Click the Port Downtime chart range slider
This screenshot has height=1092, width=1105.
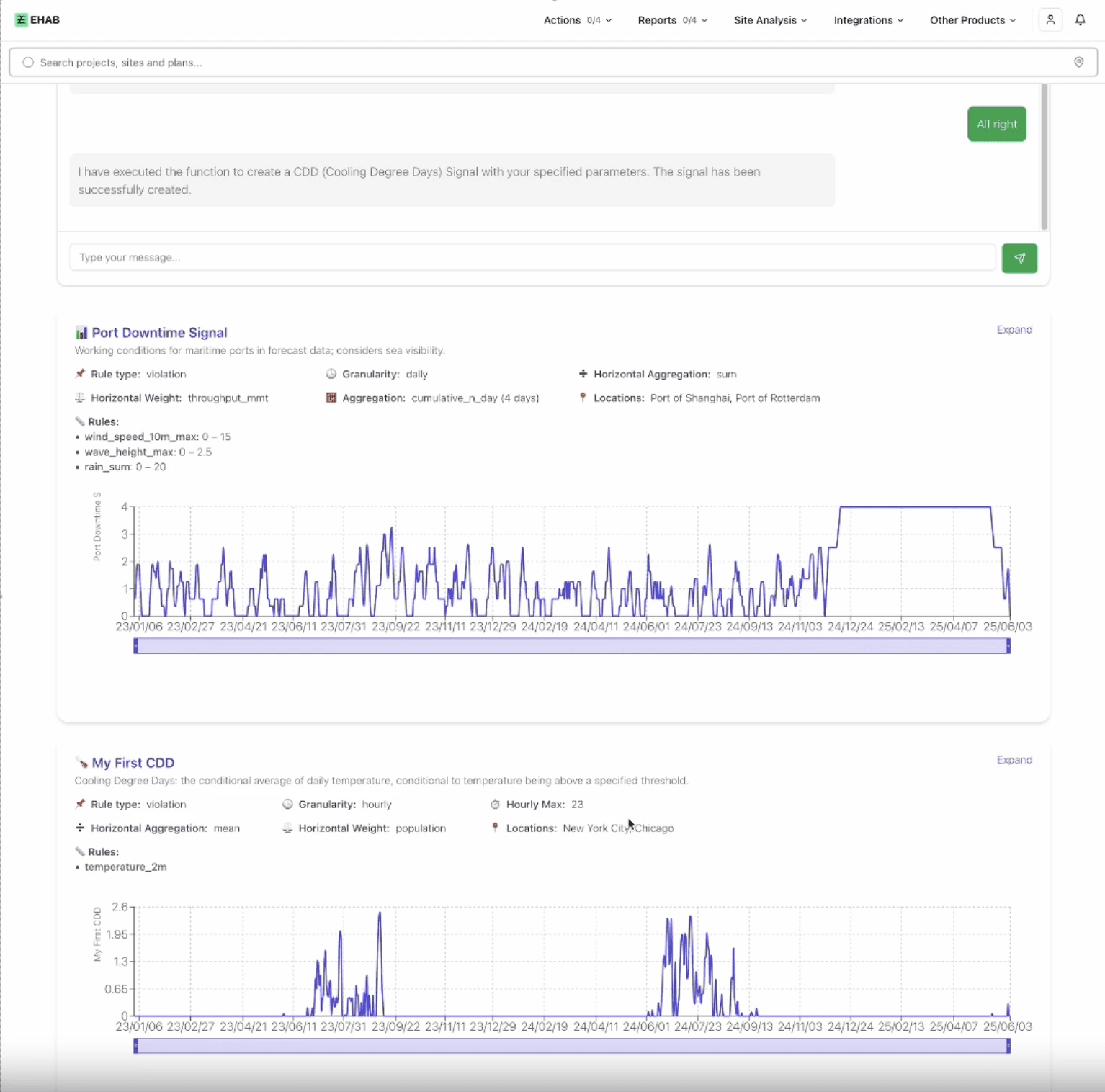tap(571, 646)
